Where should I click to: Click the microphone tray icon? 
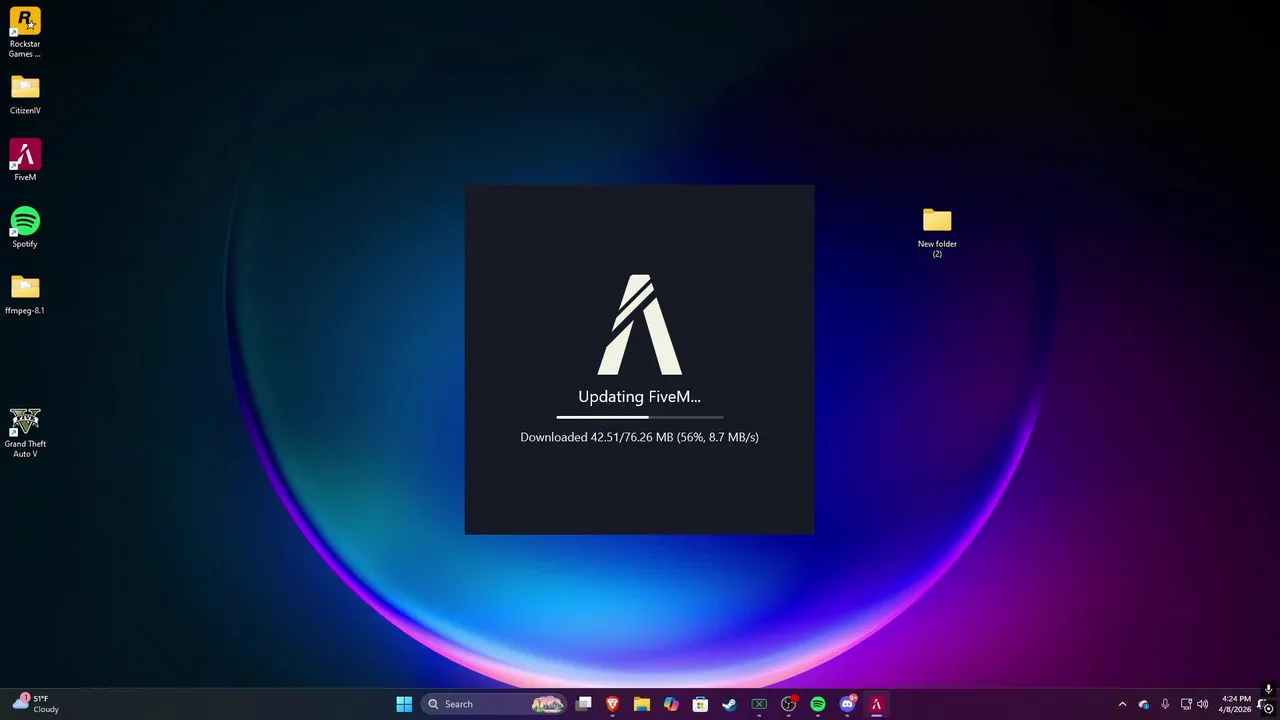point(1165,704)
